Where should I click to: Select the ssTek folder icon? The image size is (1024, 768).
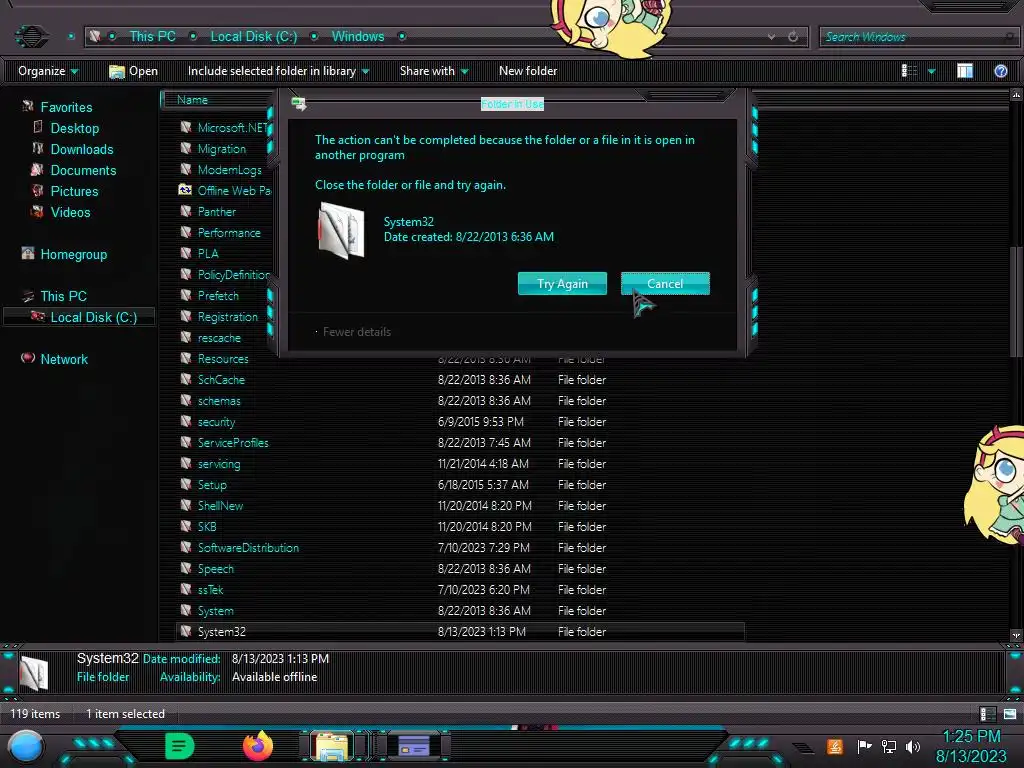coord(185,589)
